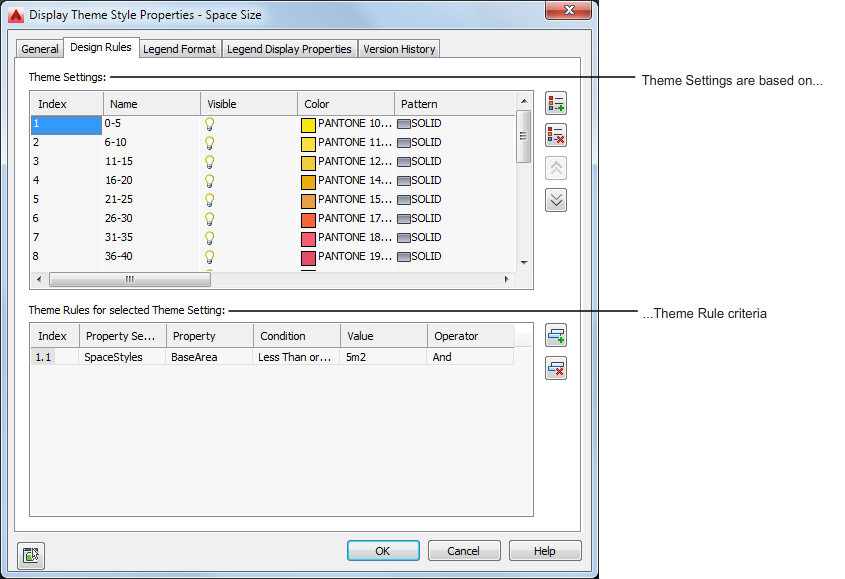The image size is (845, 579).
Task: Click SOLID pattern icon for 36-40
Action: pyautogui.click(x=404, y=257)
